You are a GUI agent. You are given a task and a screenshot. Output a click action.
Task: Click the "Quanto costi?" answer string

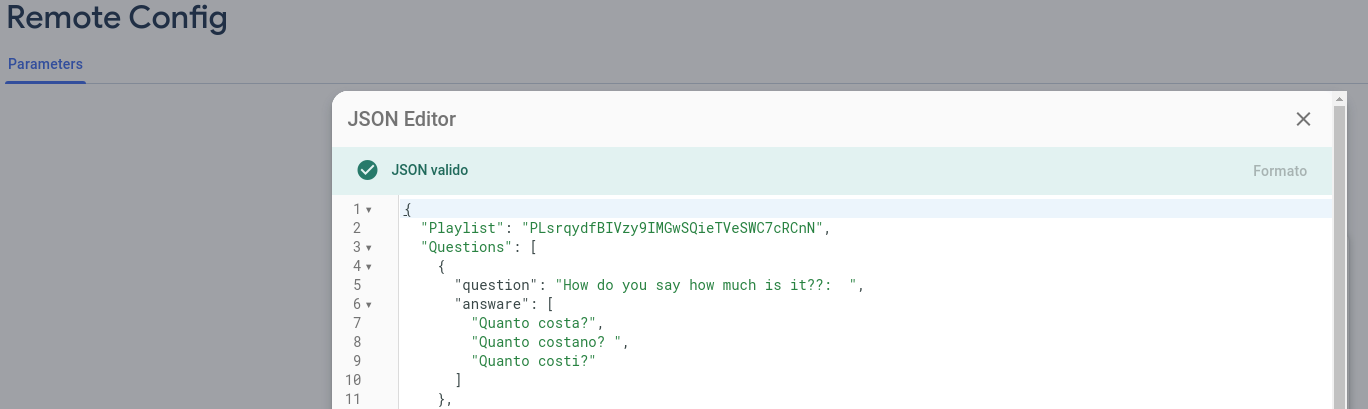(x=533, y=361)
